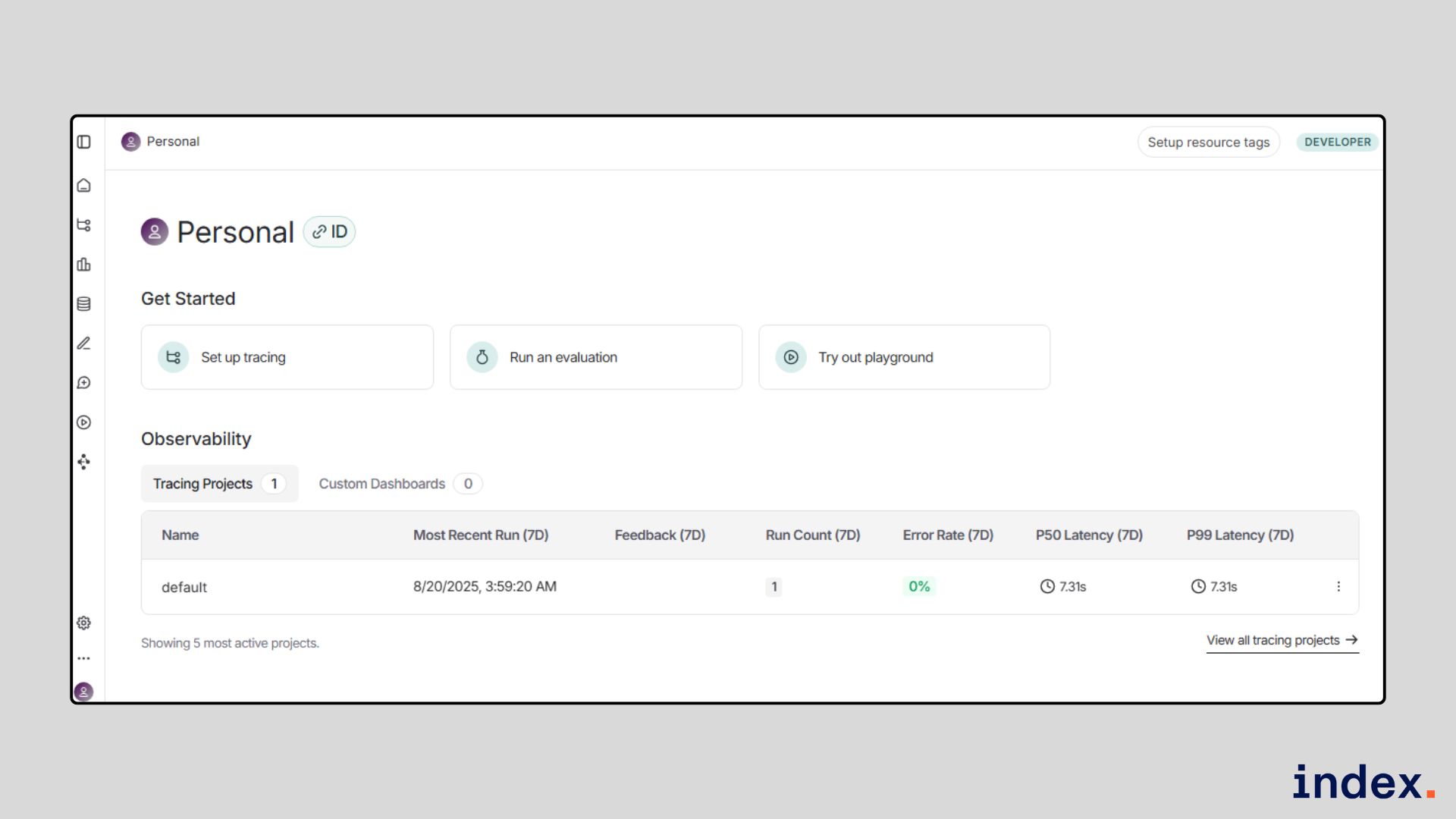Open the Home icon in sidebar
The height and width of the screenshot is (819, 1456).
(84, 186)
